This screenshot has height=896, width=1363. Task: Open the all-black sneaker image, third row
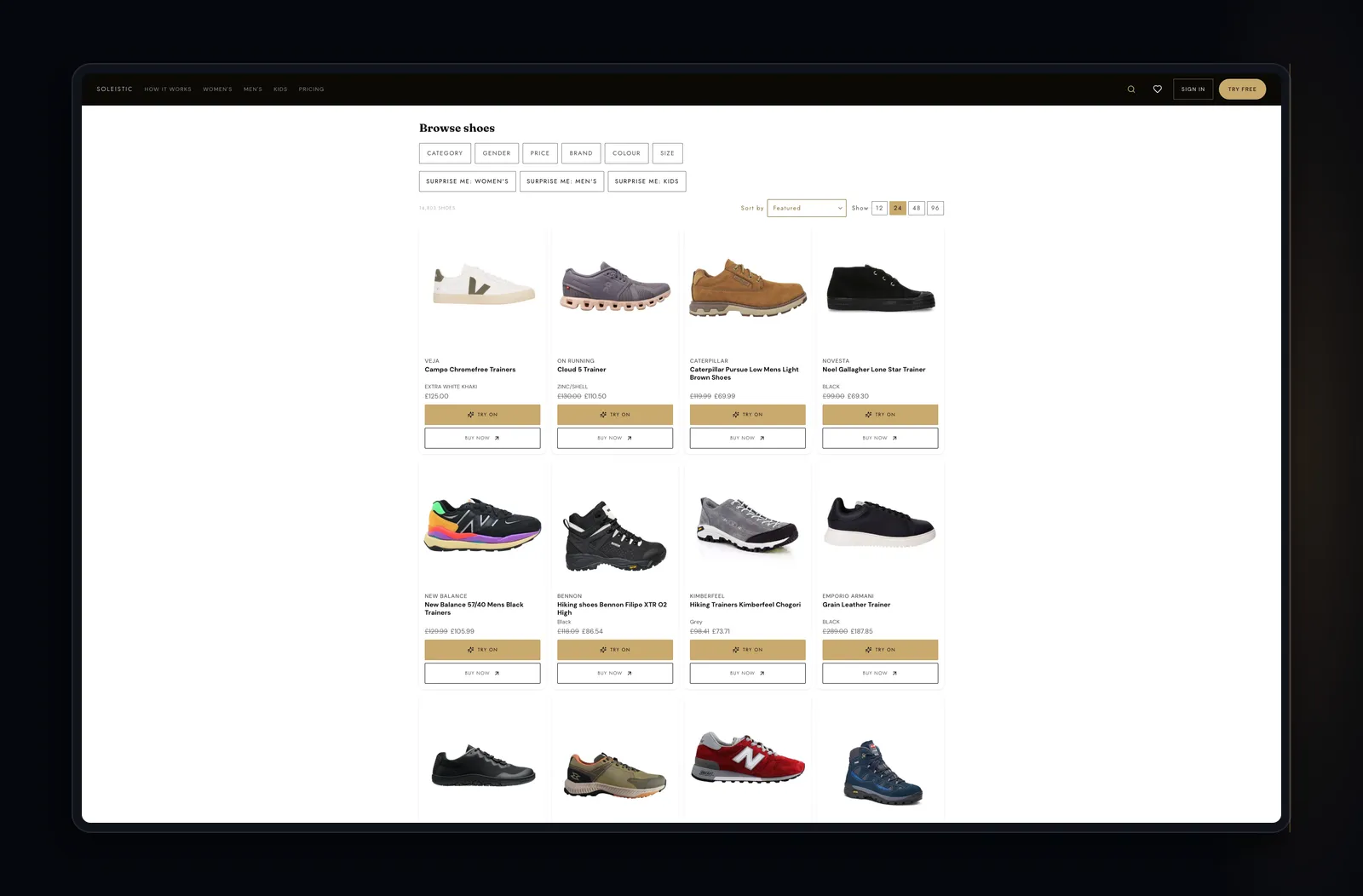tap(483, 766)
